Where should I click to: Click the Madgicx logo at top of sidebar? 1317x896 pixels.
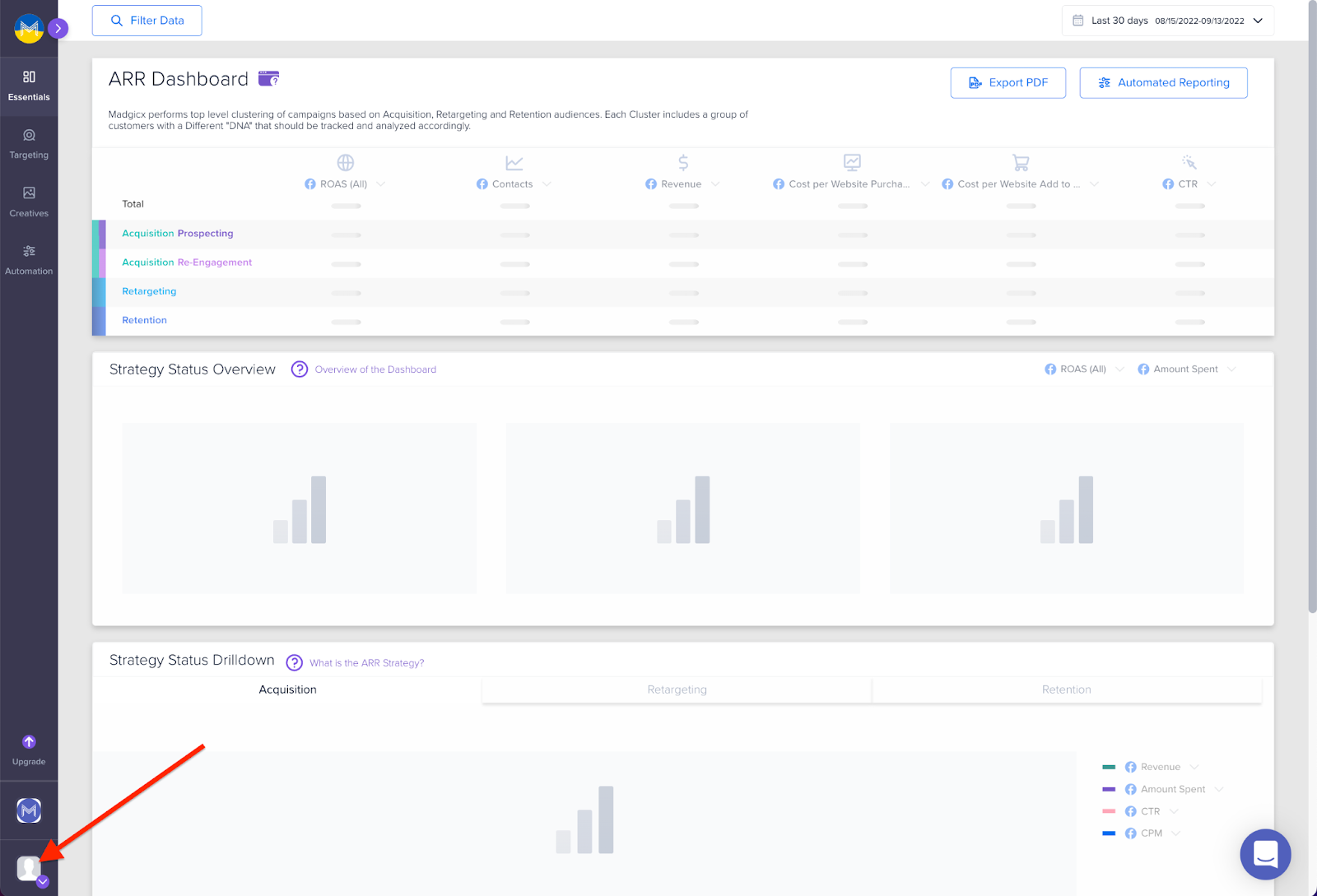pos(28,27)
